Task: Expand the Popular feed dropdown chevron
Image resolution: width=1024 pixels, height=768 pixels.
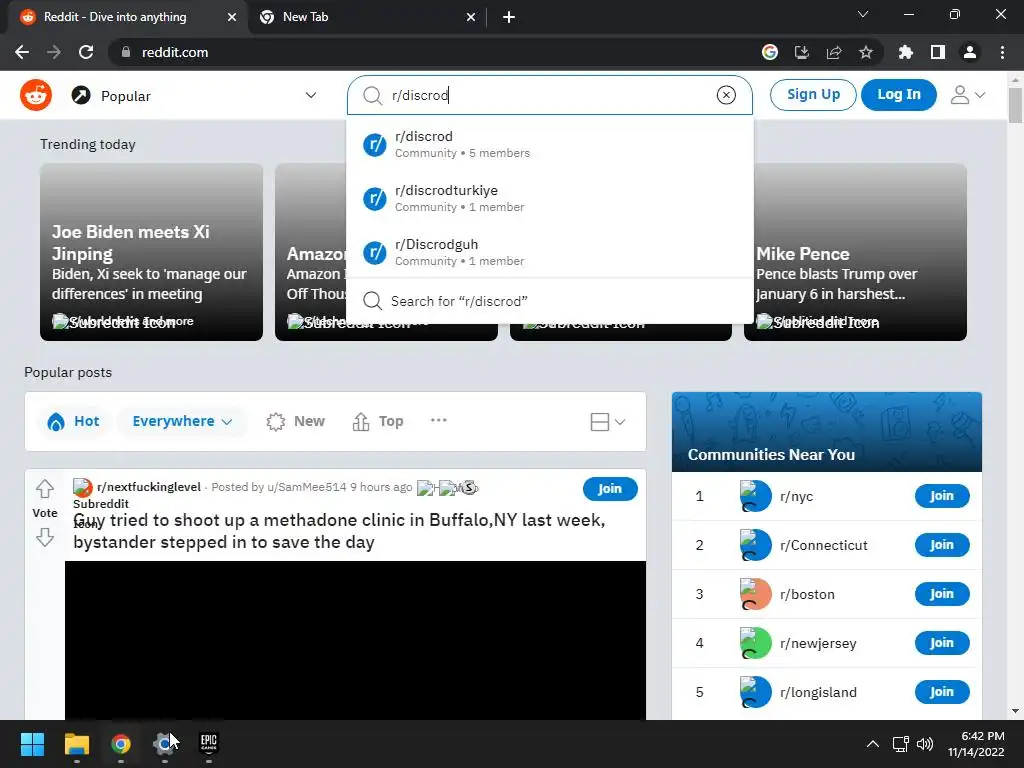Action: click(x=311, y=95)
